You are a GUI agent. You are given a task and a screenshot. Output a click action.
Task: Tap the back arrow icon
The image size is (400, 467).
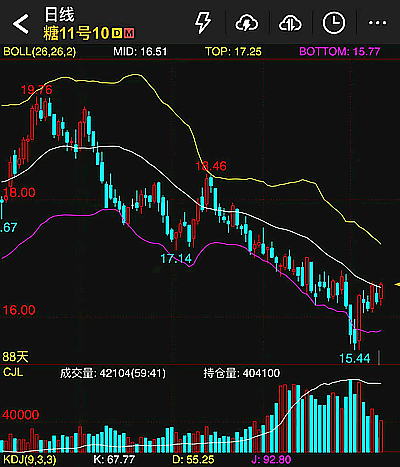coord(21,24)
